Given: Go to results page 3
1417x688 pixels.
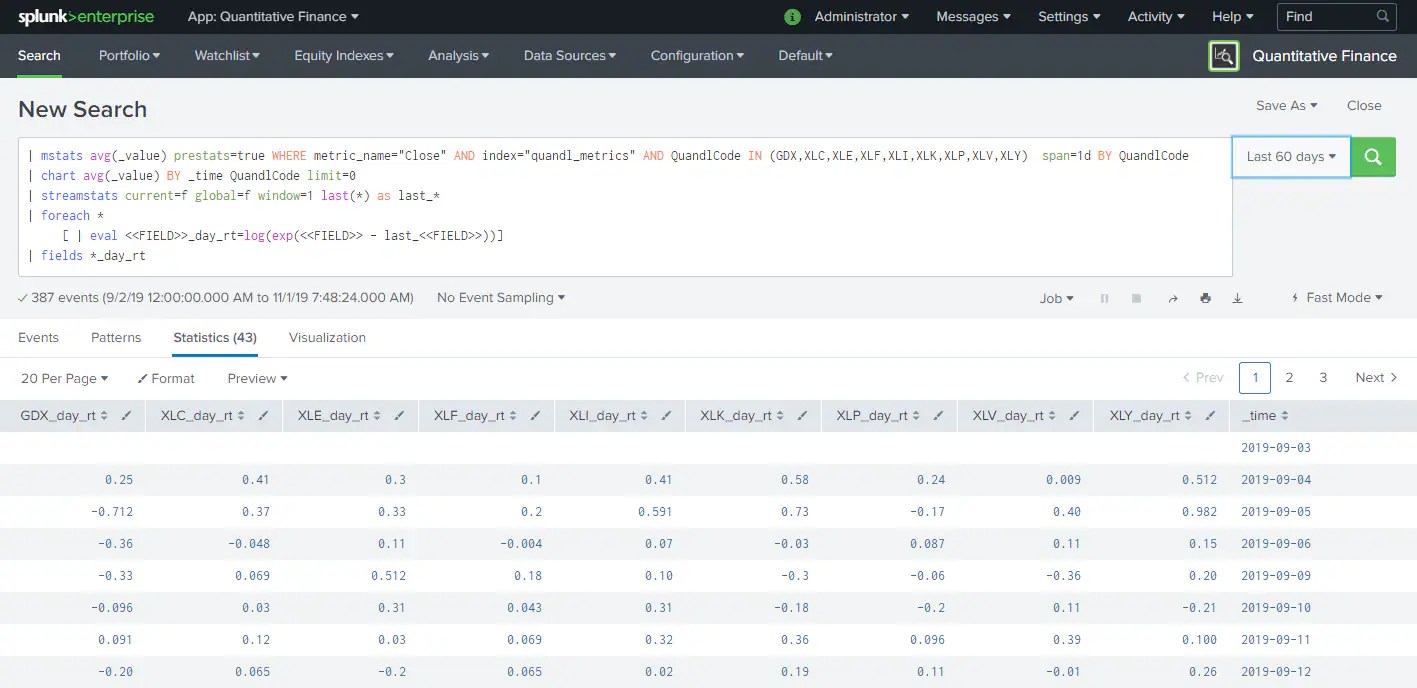Looking at the screenshot, I should (x=1323, y=378).
